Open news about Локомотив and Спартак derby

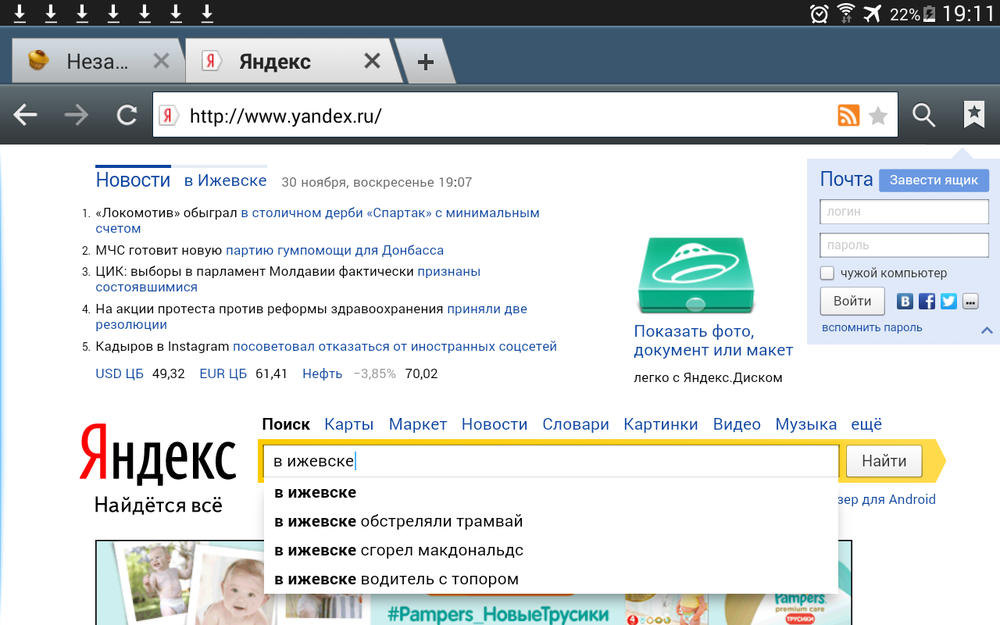click(317, 221)
